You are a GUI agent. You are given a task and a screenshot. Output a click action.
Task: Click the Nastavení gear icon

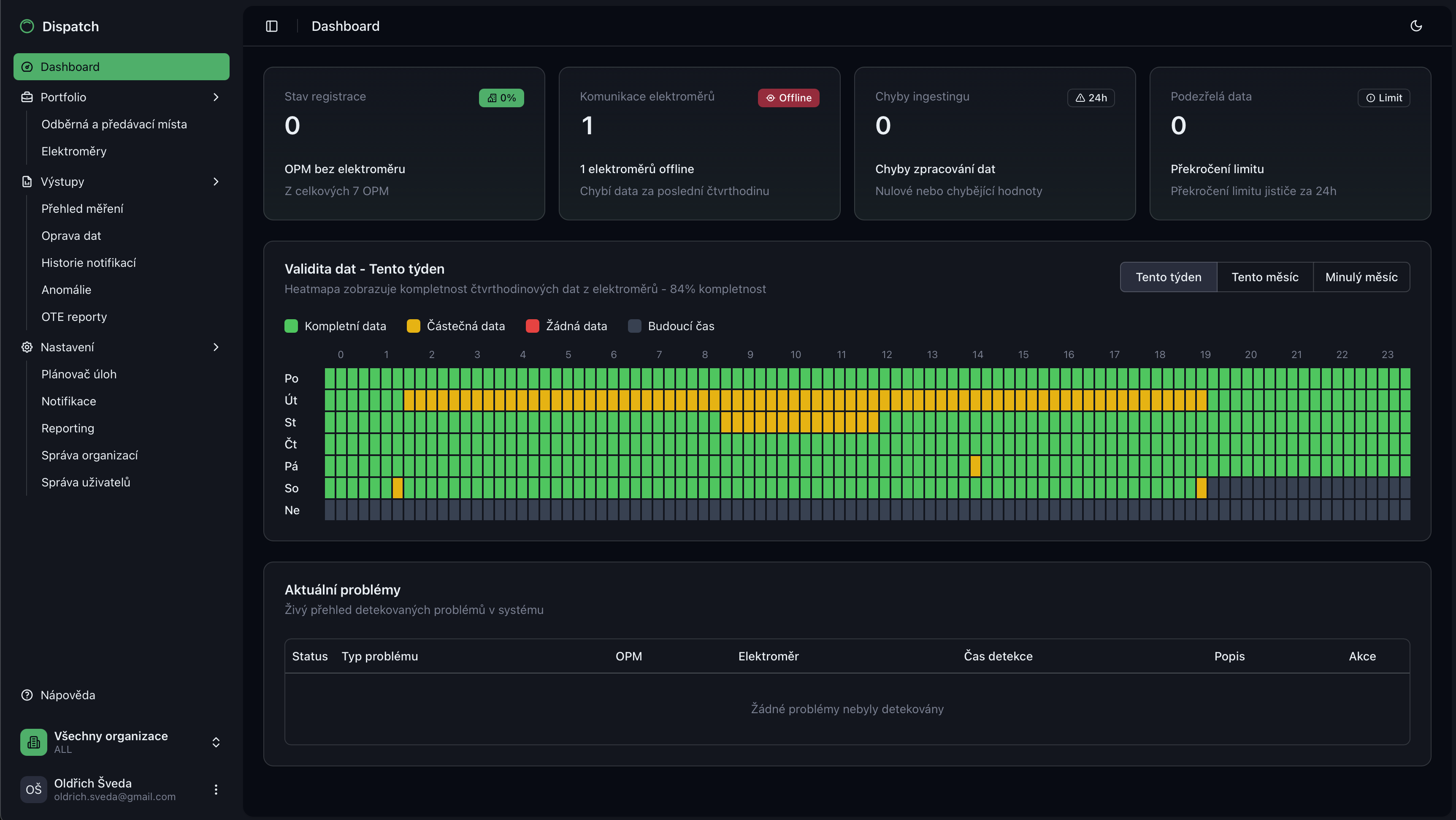click(27, 347)
